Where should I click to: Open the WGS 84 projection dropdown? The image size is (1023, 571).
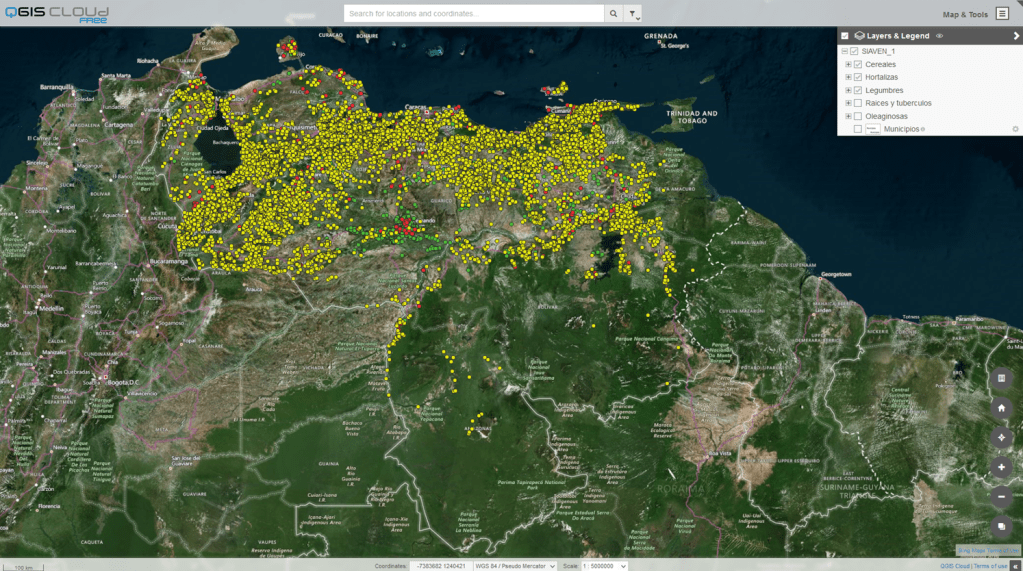515,566
